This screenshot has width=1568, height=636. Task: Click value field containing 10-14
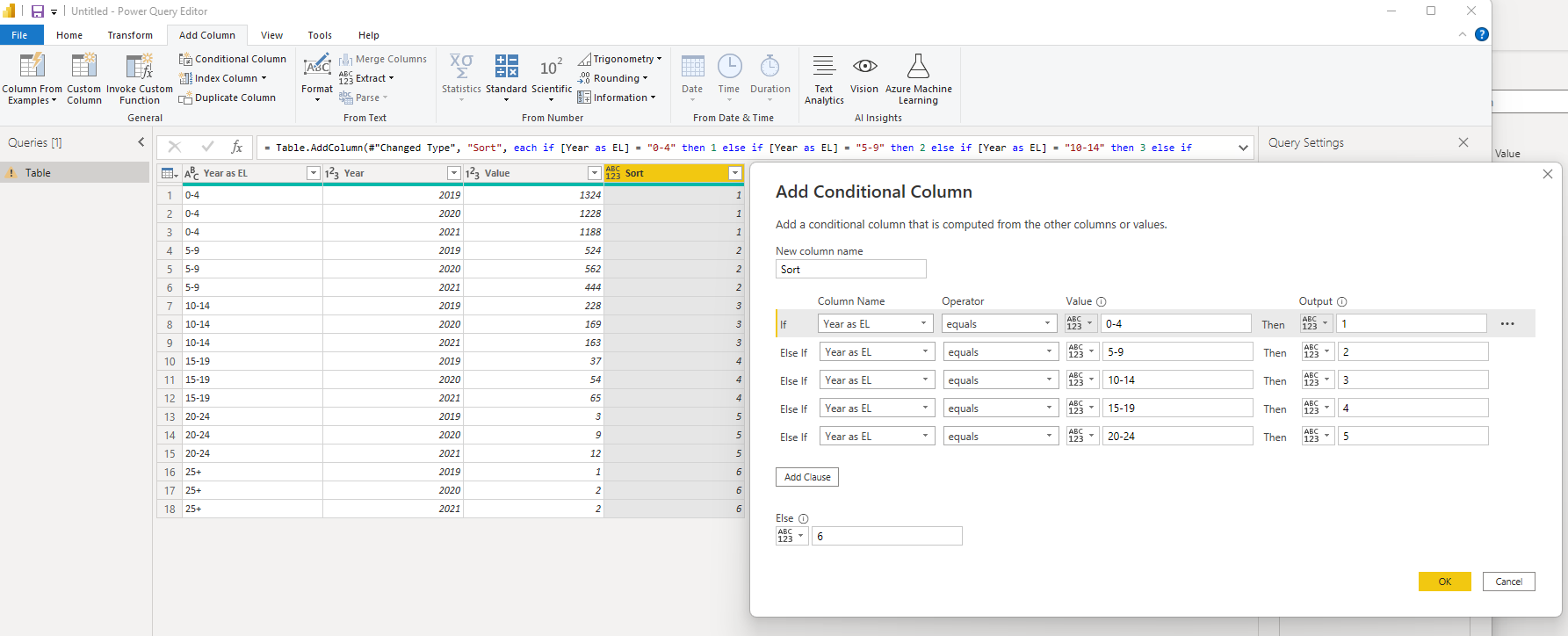pos(1177,380)
